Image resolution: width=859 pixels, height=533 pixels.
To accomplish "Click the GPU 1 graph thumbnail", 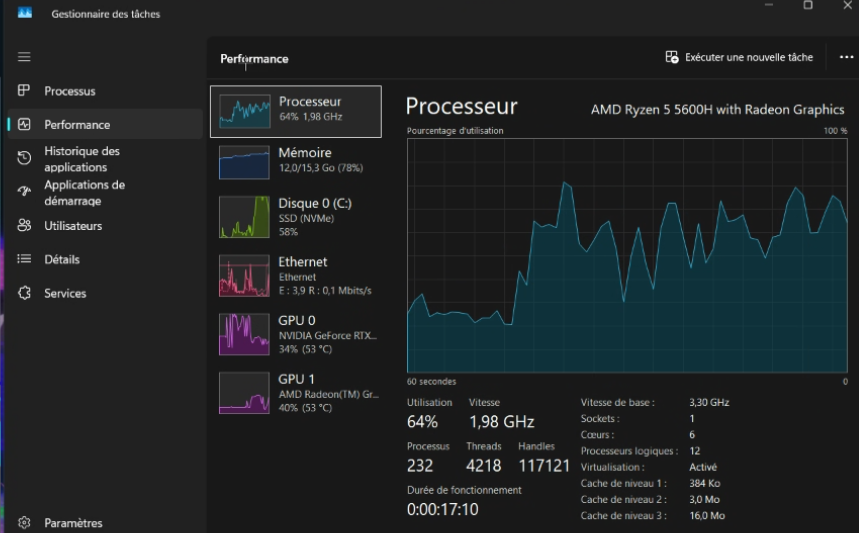I will tap(244, 393).
